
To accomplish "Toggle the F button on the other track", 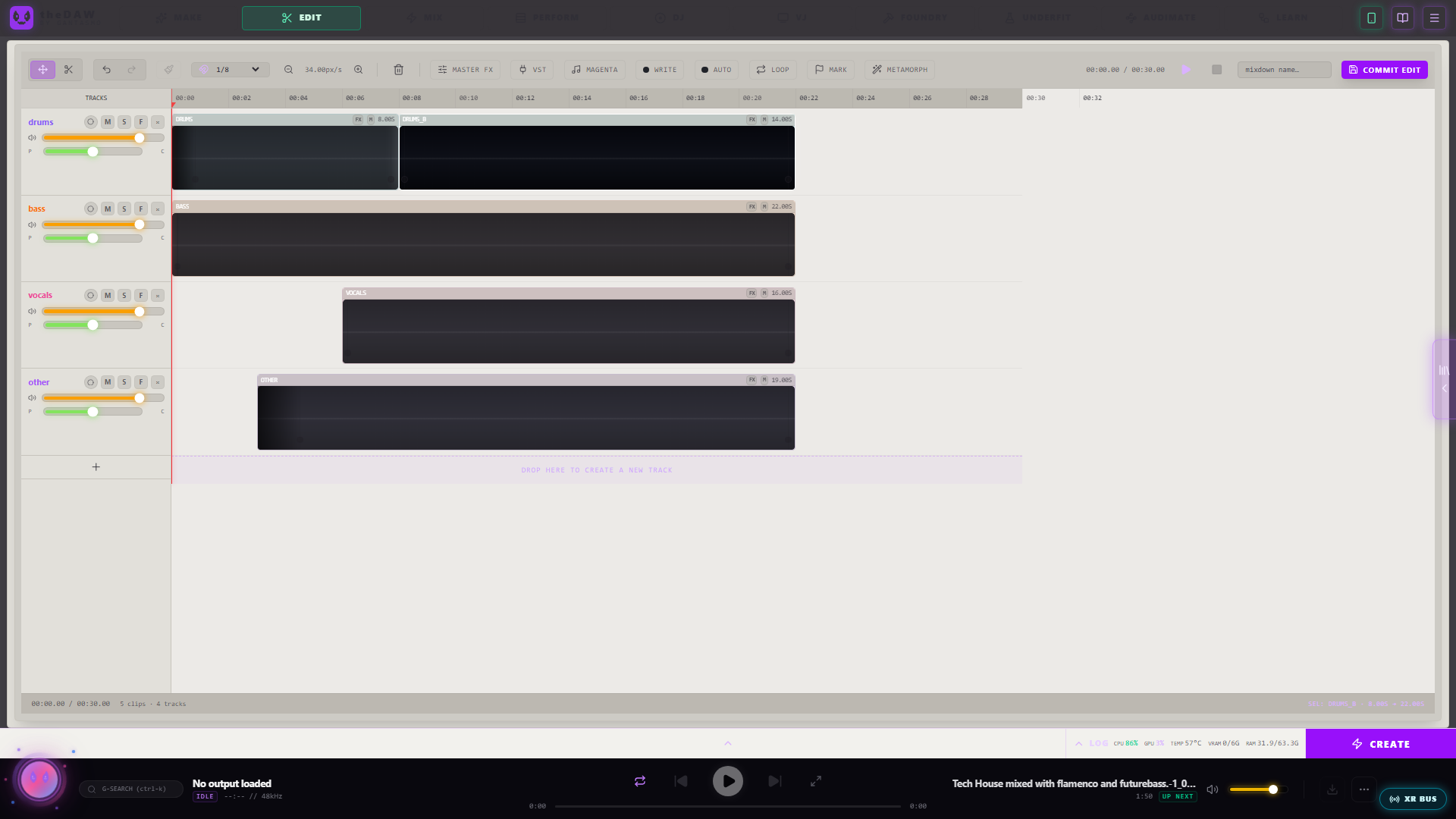I will click(141, 382).
